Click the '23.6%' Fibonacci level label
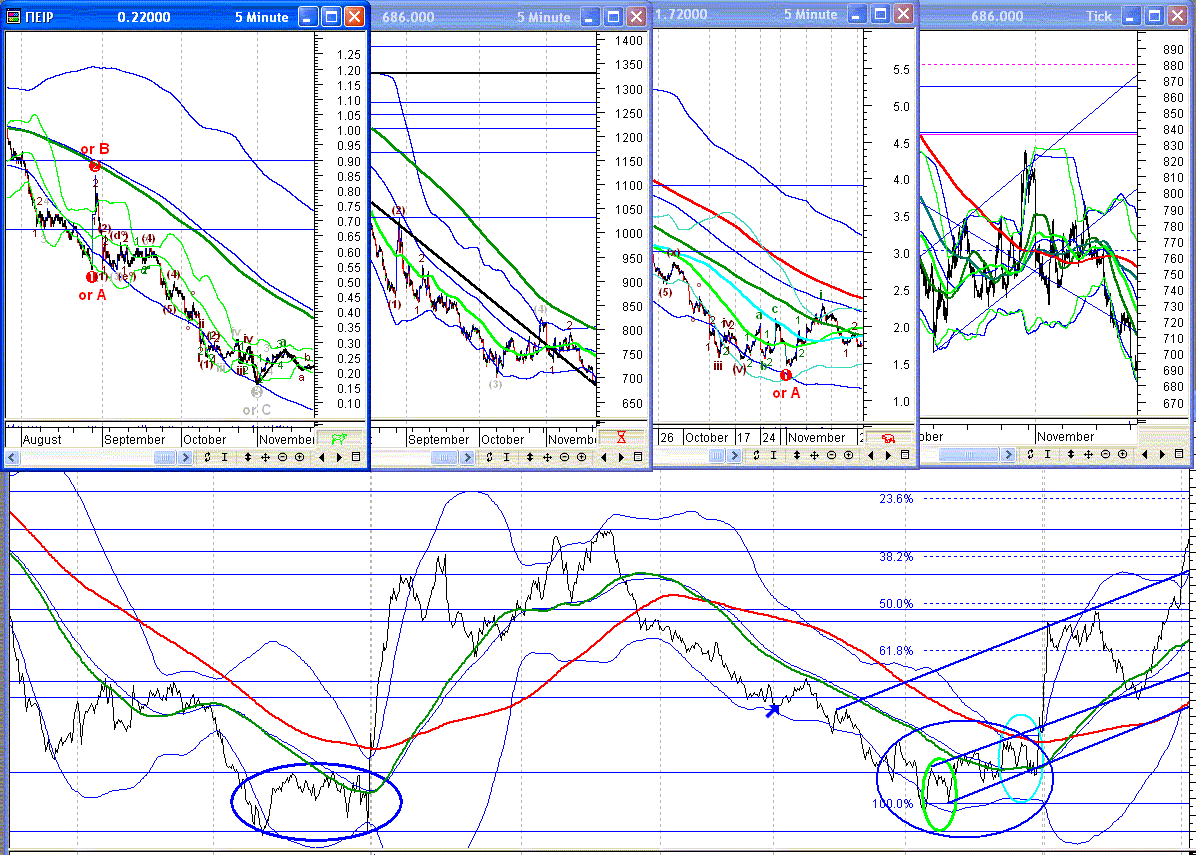 [895, 499]
